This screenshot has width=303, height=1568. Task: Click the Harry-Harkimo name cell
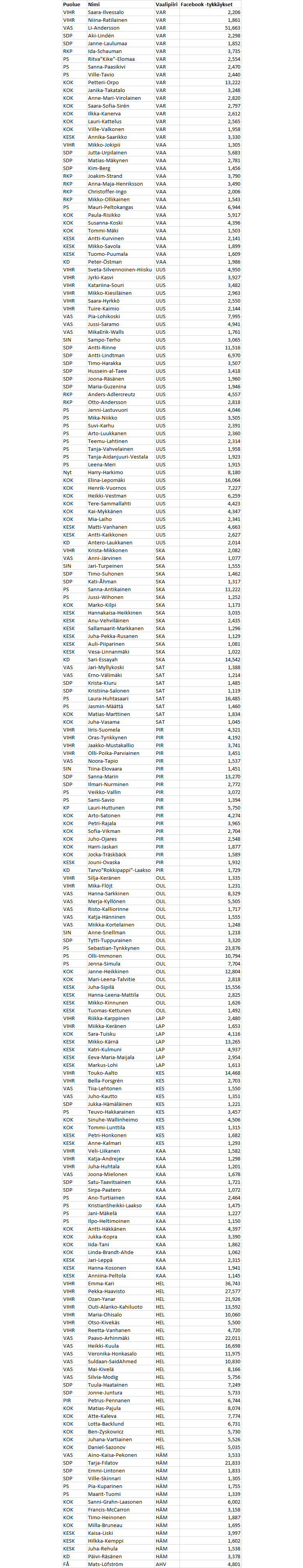[x=105, y=472]
